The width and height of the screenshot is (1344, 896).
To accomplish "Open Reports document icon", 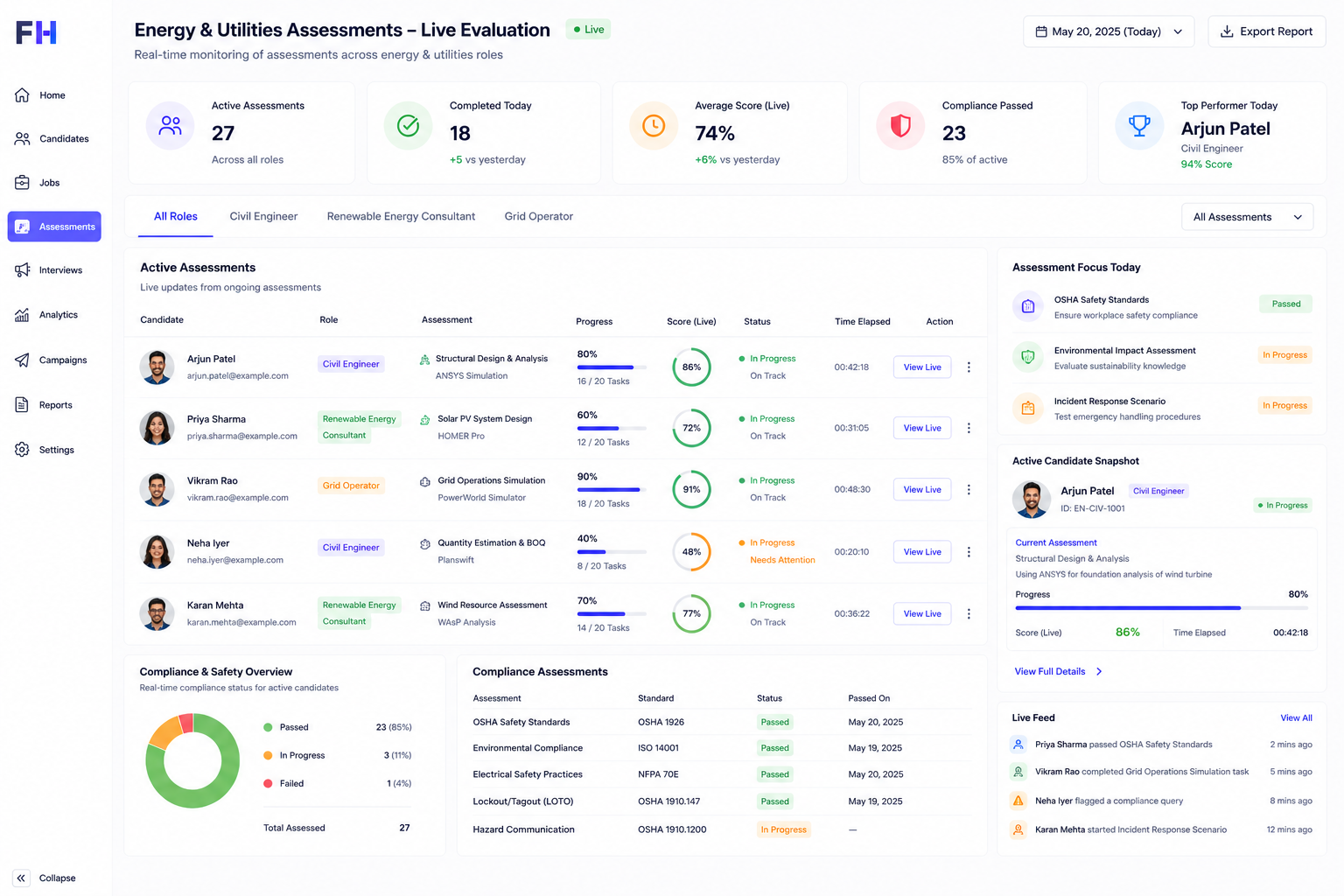I will tap(22, 404).
